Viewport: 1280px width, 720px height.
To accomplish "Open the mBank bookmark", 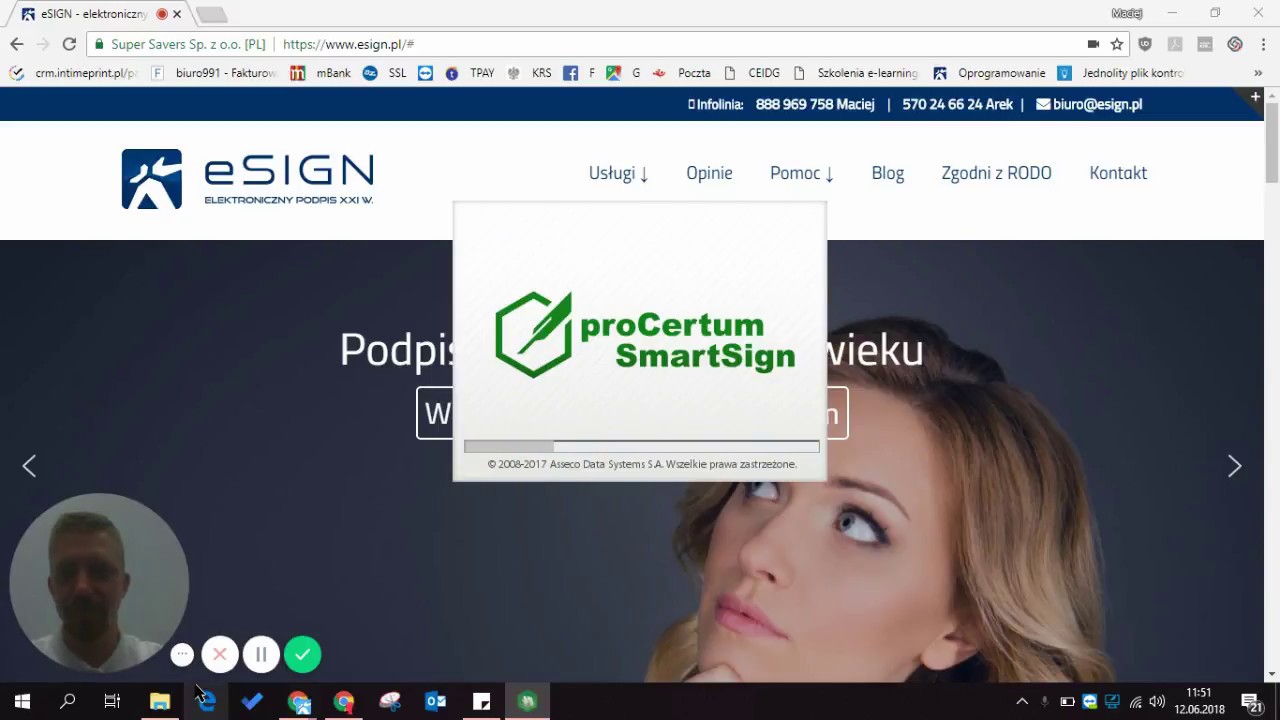I will coord(321,73).
